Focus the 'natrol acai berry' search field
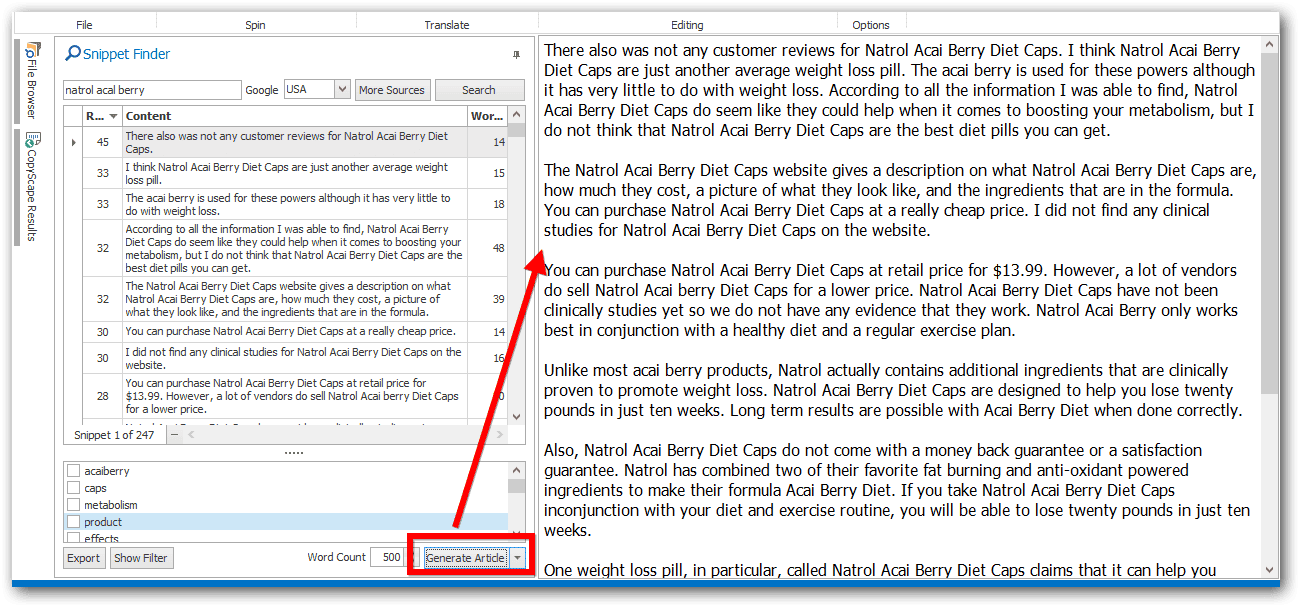 coord(152,90)
